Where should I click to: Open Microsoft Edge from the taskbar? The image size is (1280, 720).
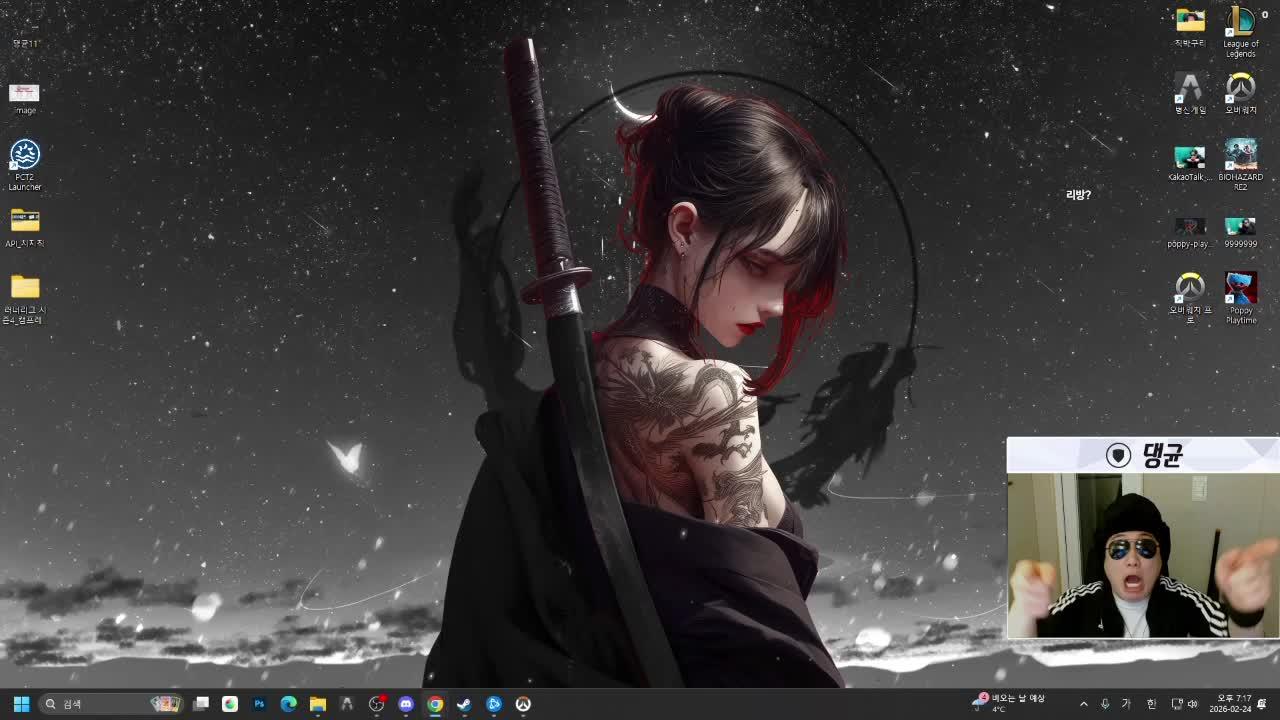click(x=288, y=704)
